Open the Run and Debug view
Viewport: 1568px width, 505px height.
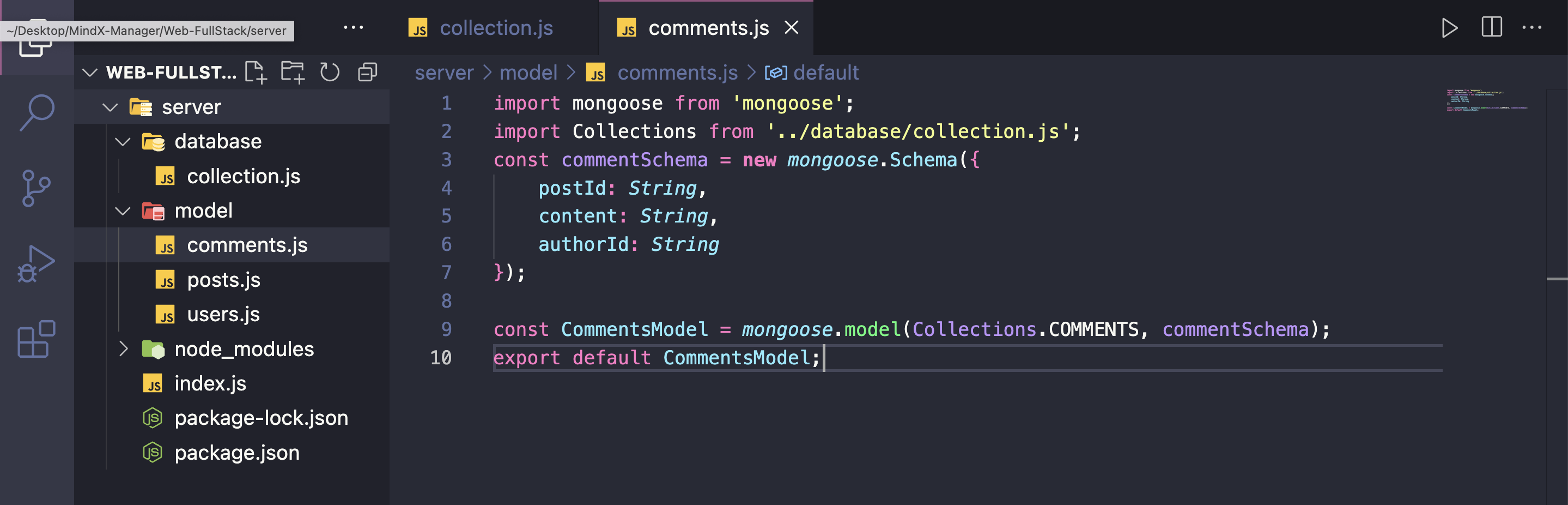(37, 264)
